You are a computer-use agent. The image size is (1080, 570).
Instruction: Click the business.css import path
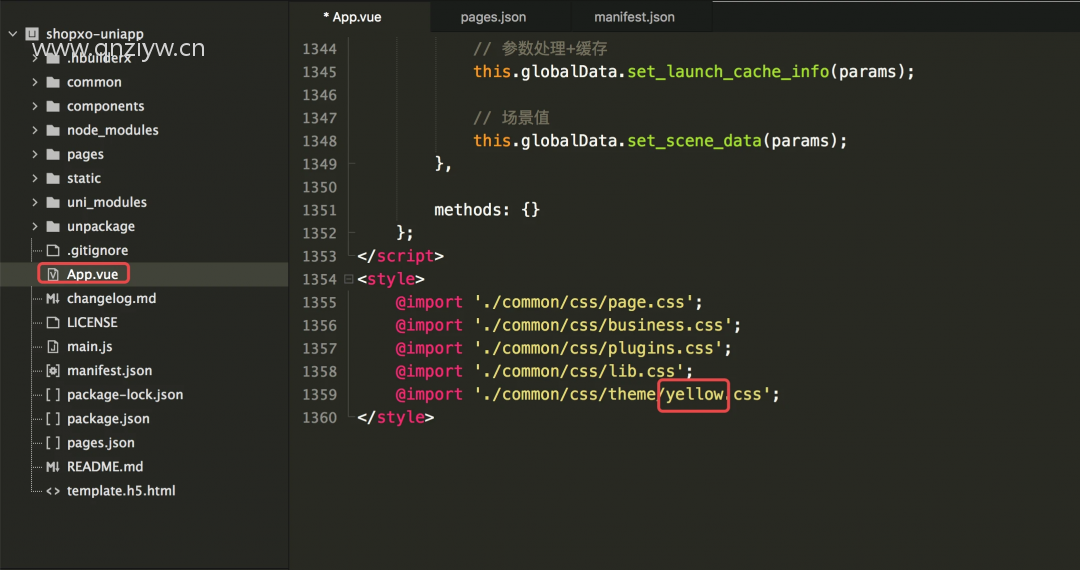click(x=603, y=325)
